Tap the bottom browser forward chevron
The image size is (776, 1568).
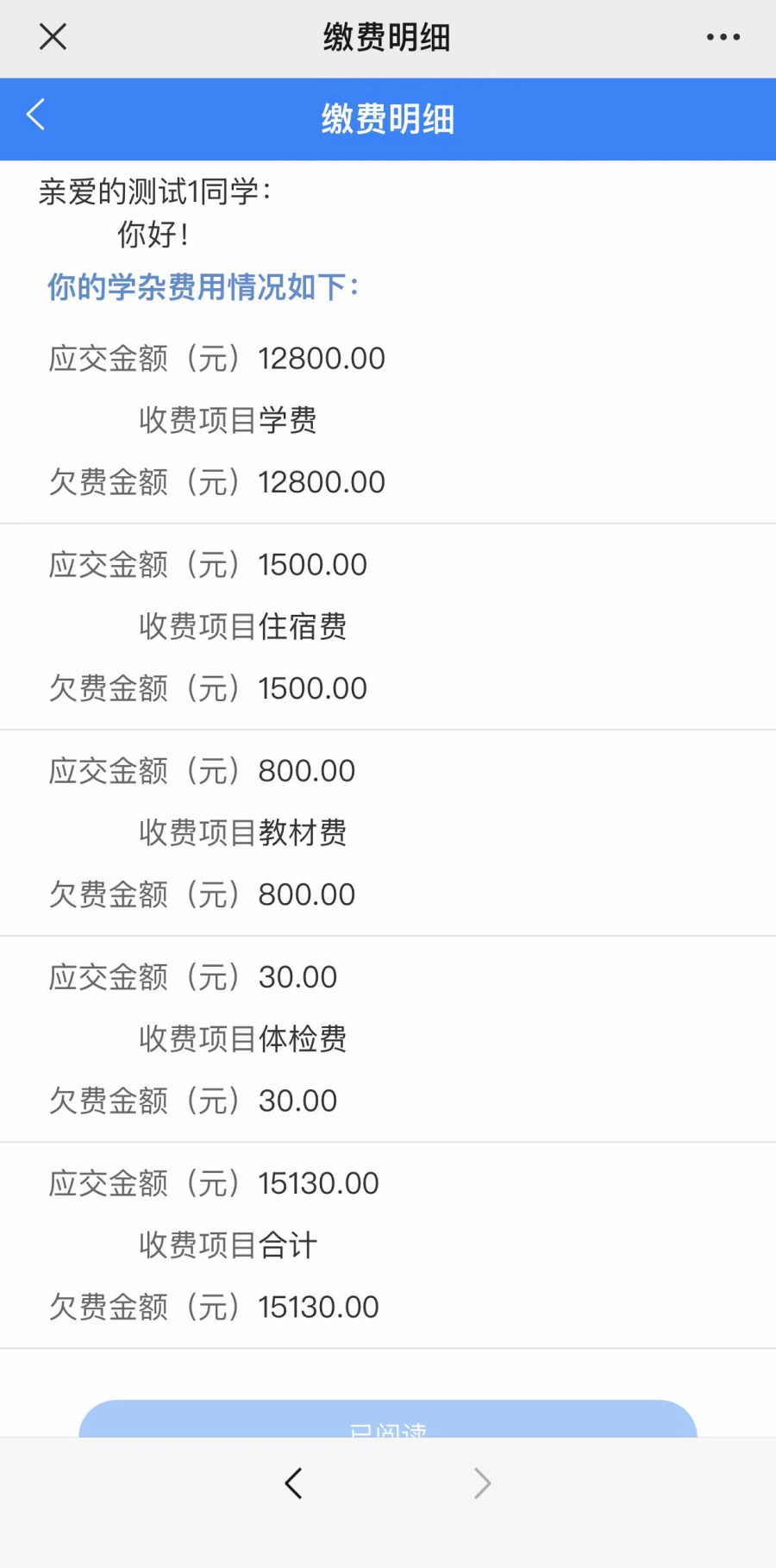pyautogui.click(x=482, y=1483)
